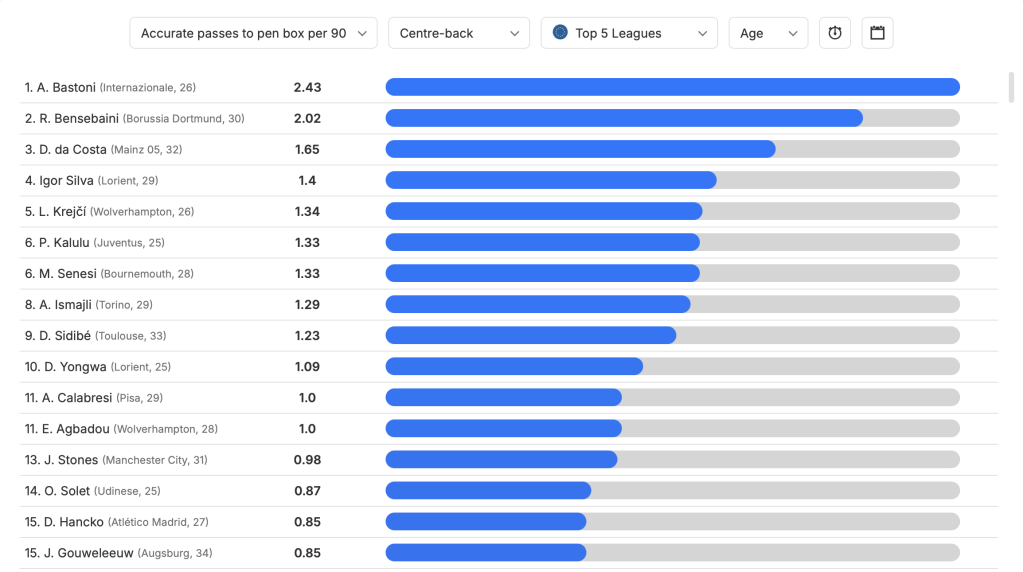
Task: Open Igor Silva's player row
Action: 66,181
